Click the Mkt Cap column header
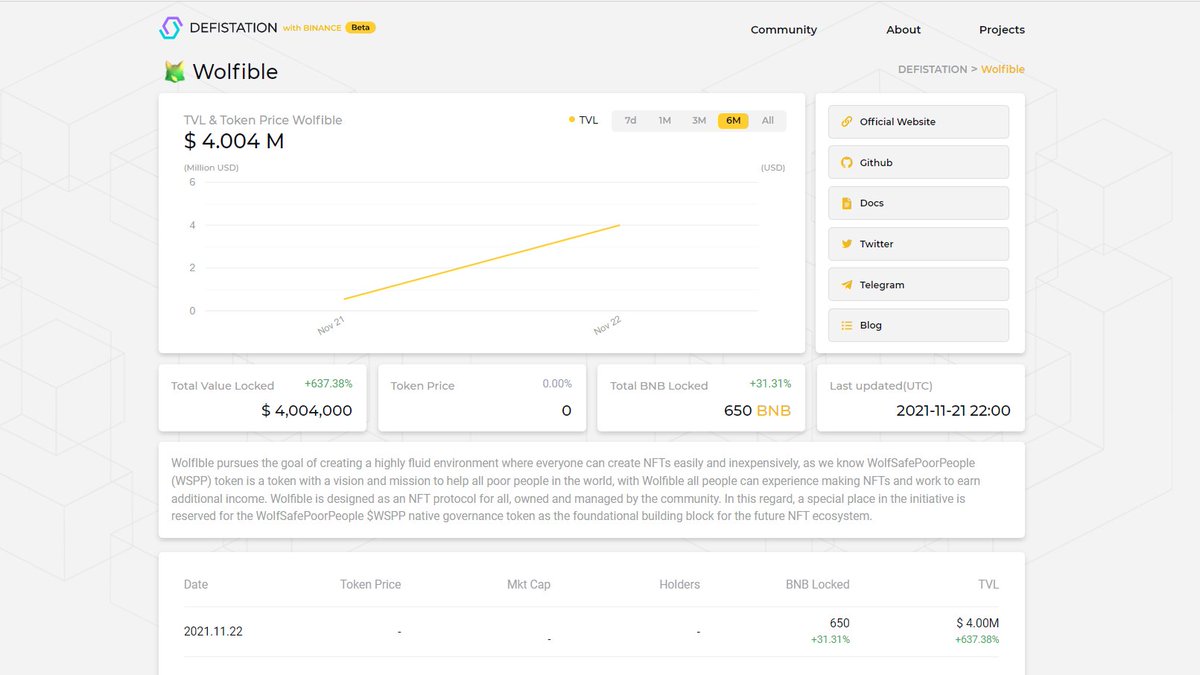1200x675 pixels. (528, 585)
